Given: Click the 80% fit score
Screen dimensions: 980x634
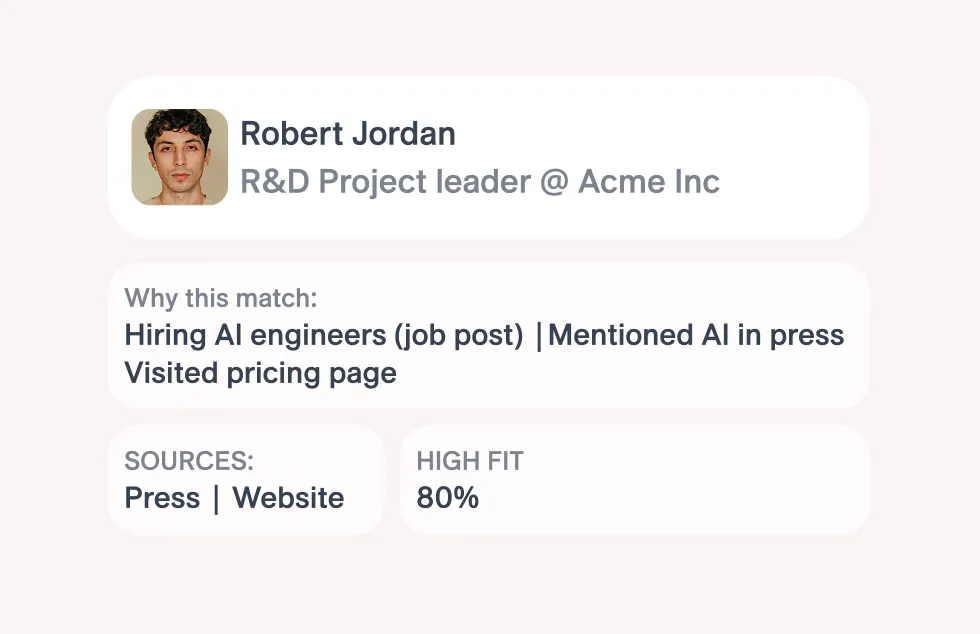Looking at the screenshot, I should (x=448, y=498).
